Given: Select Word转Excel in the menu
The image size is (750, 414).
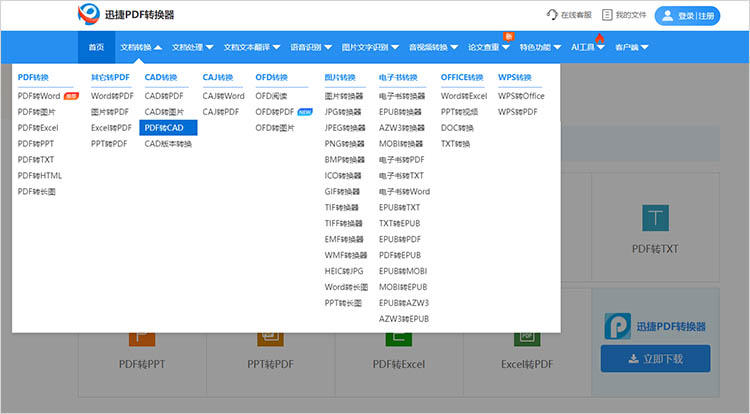Looking at the screenshot, I should click(x=463, y=96).
